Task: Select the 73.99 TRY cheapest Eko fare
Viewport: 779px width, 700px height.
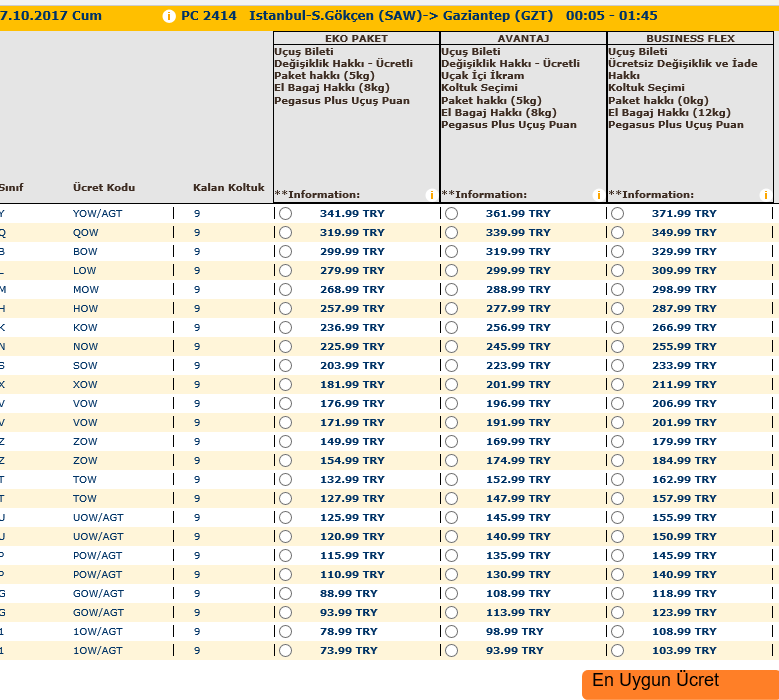Action: 286,651
